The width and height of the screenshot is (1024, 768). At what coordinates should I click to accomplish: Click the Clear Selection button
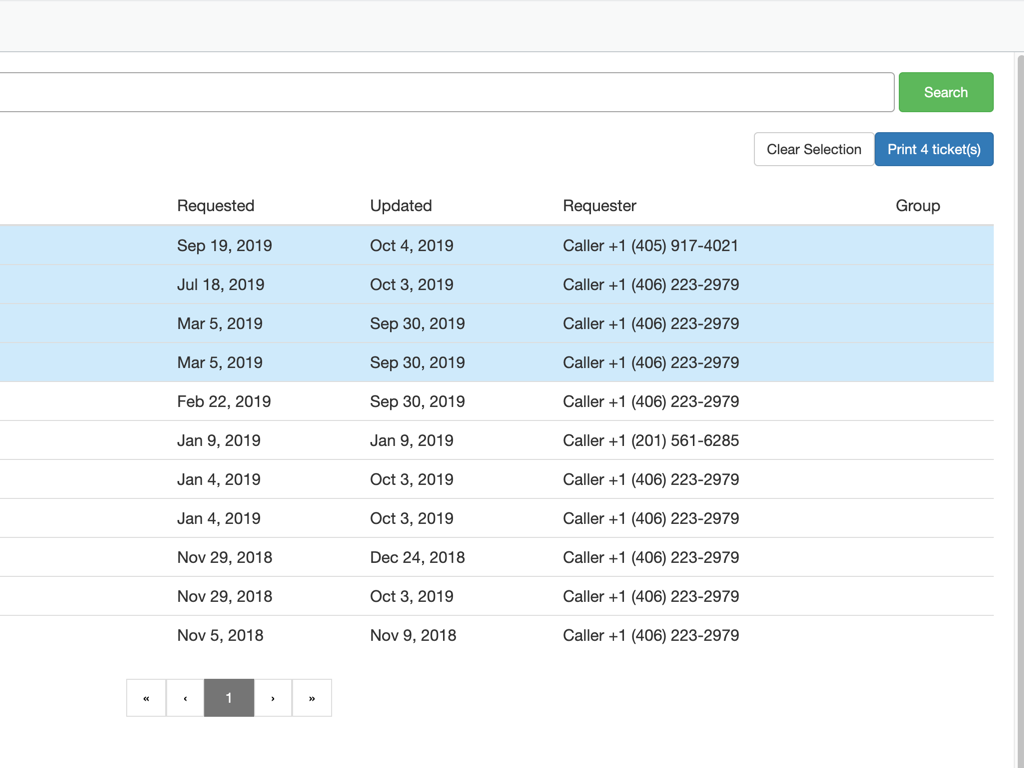813,149
